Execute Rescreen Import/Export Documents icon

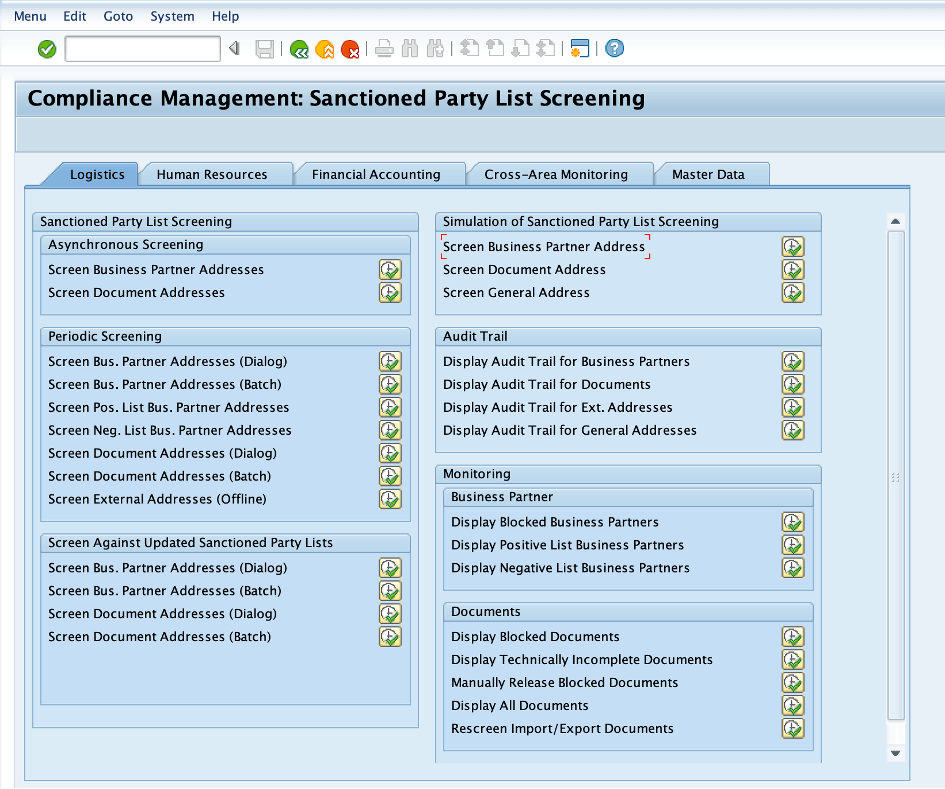793,728
